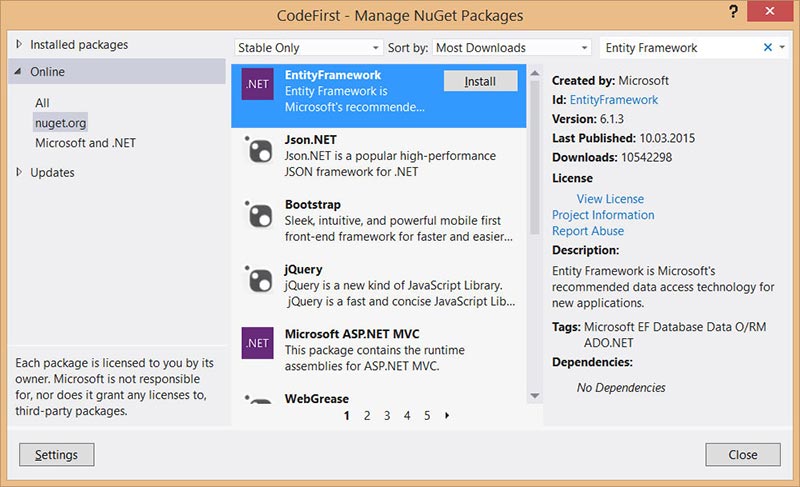Screen dimensions: 800x487
Task: Click the package list scroll up arrow
Action: click(535, 73)
